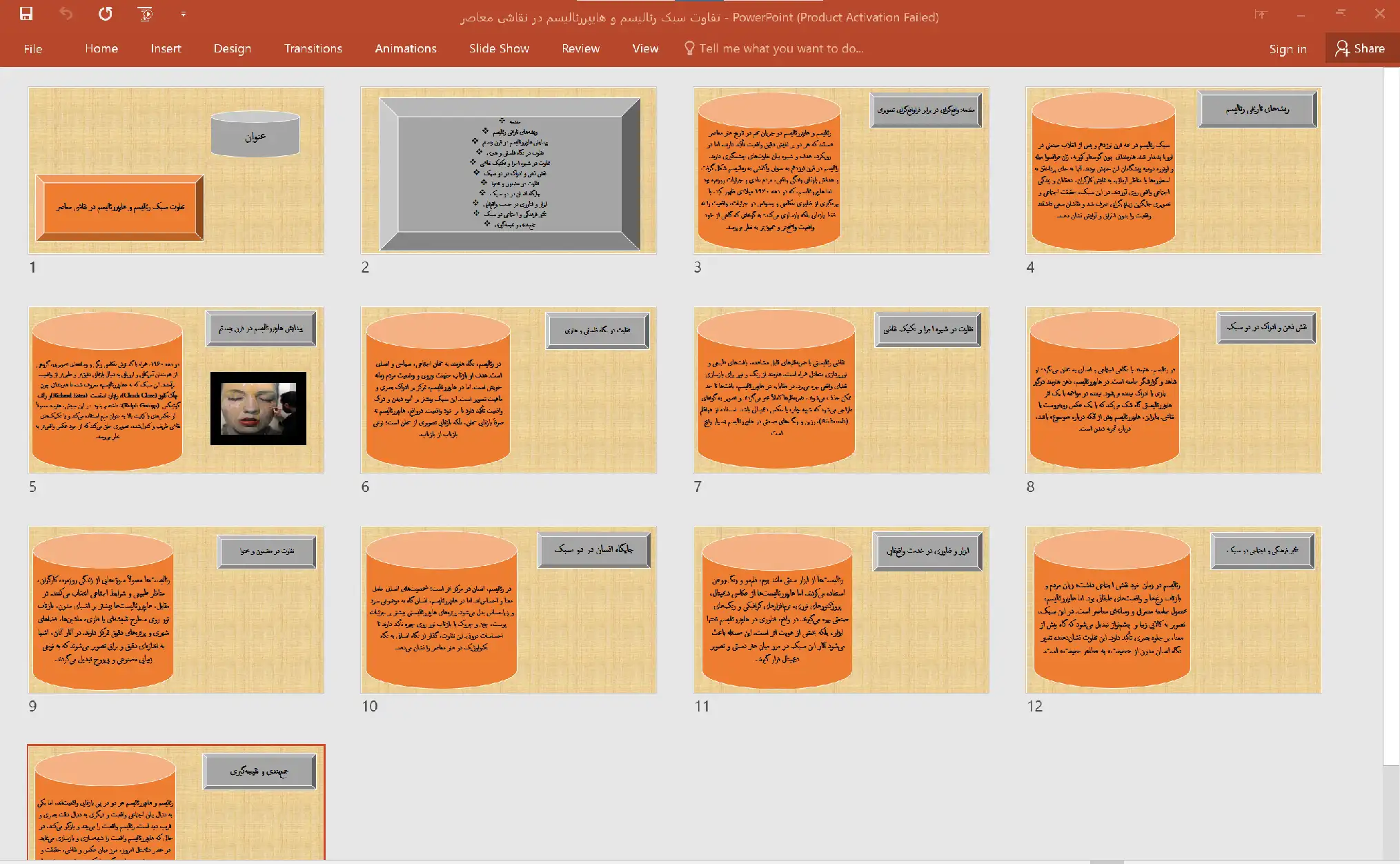Open the Slide Show tab
Viewport: 1400px width, 864px height.
pos(499,48)
